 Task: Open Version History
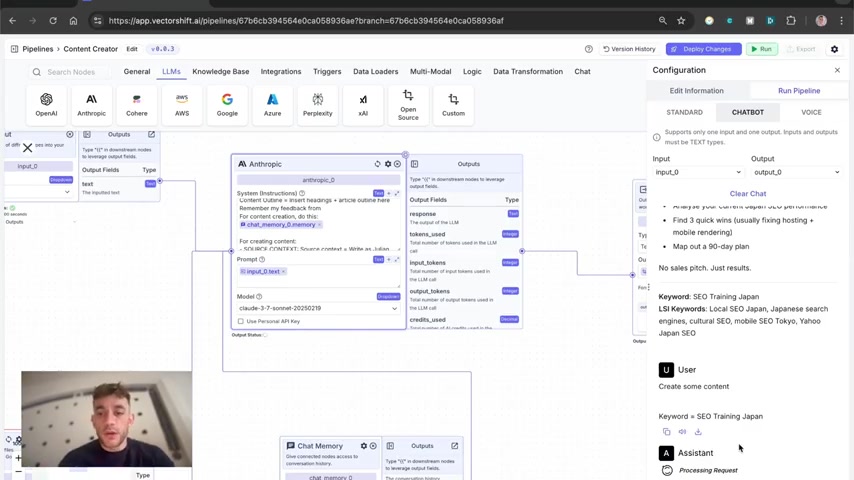click(x=630, y=49)
